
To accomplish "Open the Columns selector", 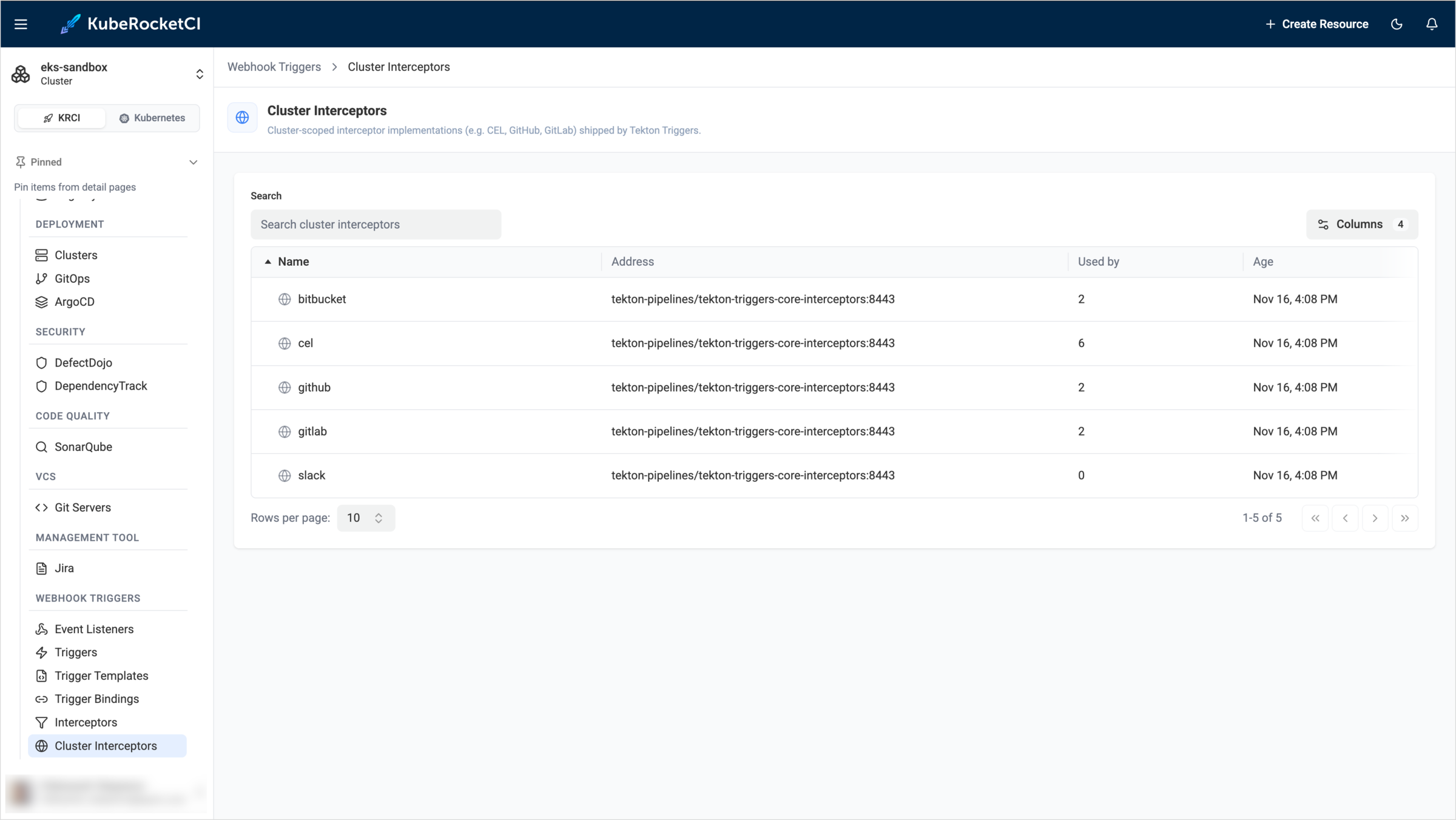I will point(1362,225).
